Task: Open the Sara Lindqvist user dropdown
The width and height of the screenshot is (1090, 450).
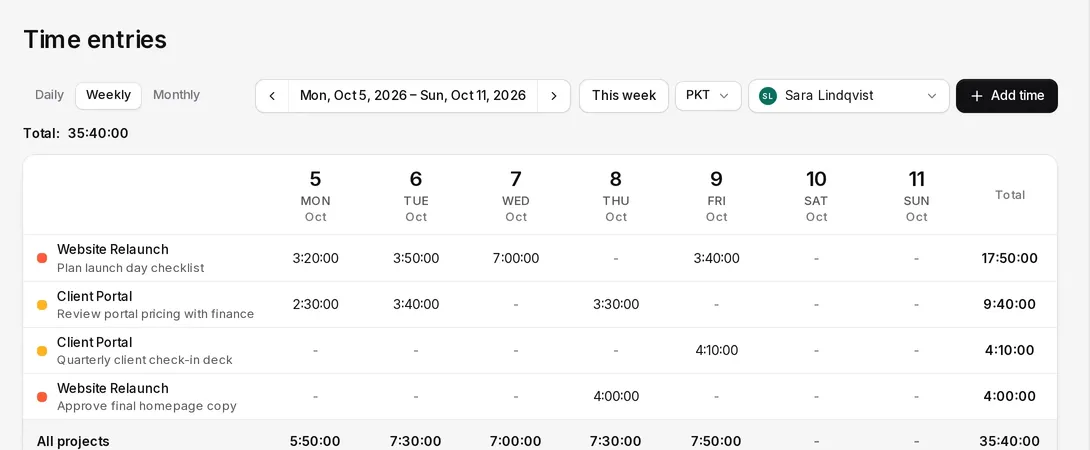Action: (x=849, y=96)
